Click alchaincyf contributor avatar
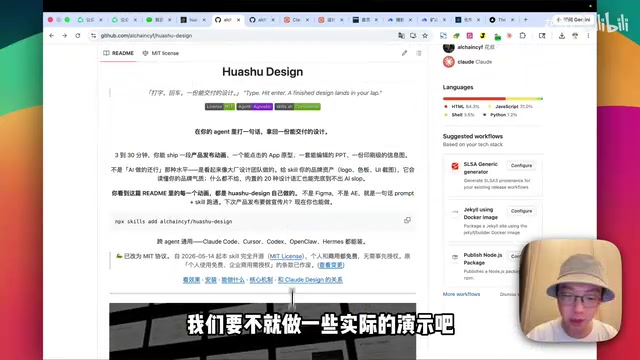This screenshot has height=360, width=640. click(x=449, y=48)
